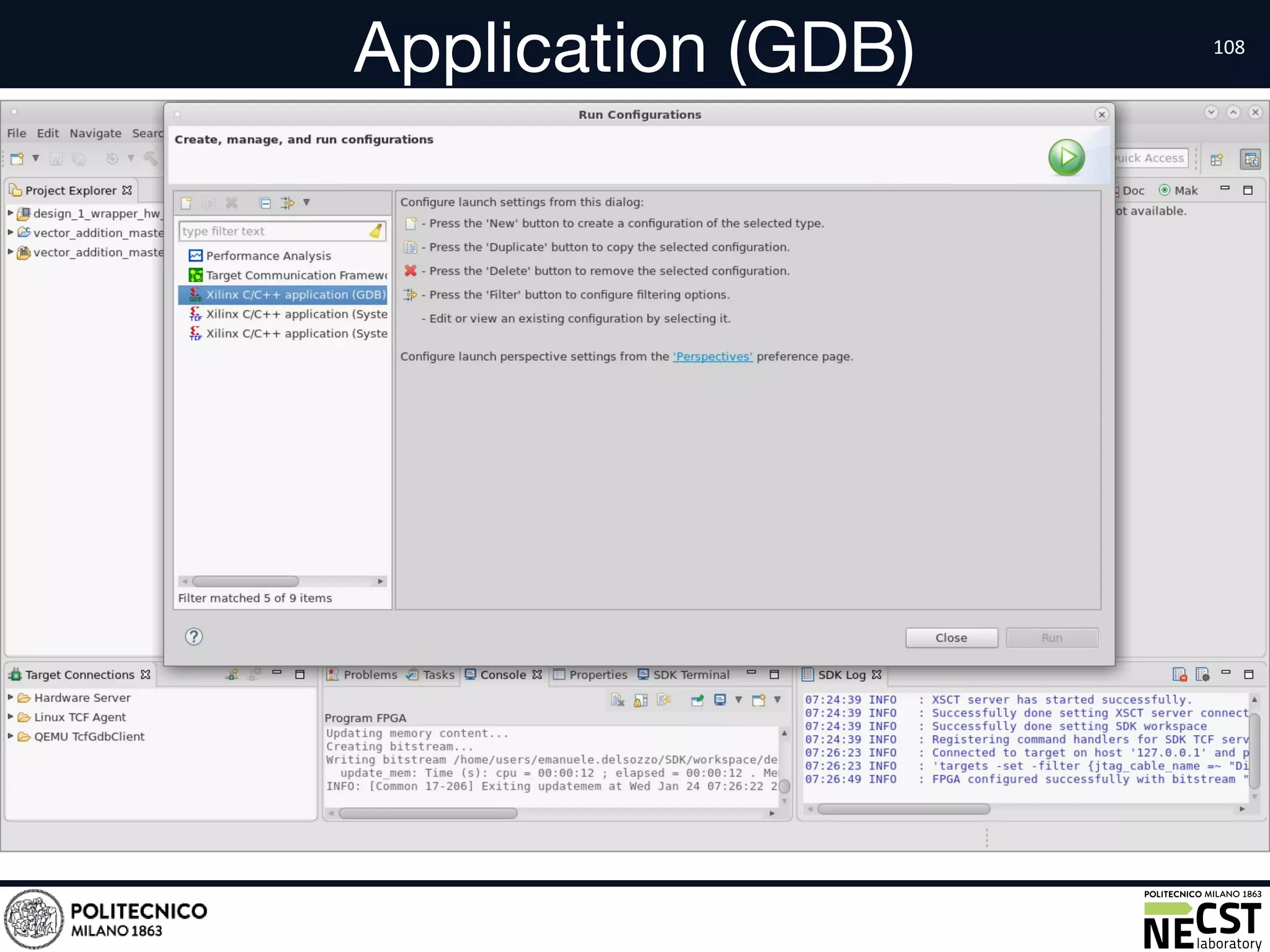Image resolution: width=1270 pixels, height=952 pixels.
Task: Expand the first vector_addition_master project
Action: (x=11, y=232)
